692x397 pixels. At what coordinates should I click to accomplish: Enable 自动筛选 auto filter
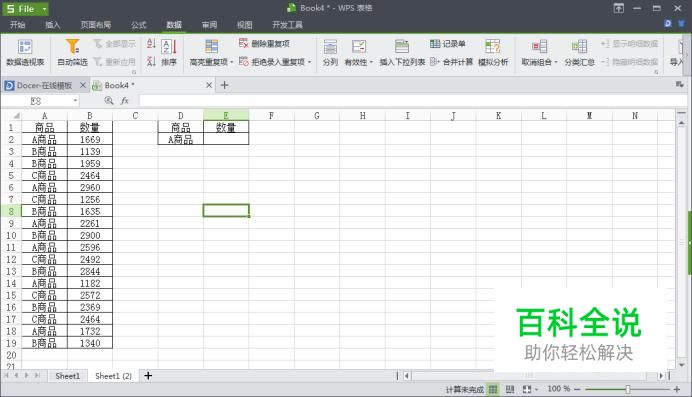pos(72,52)
